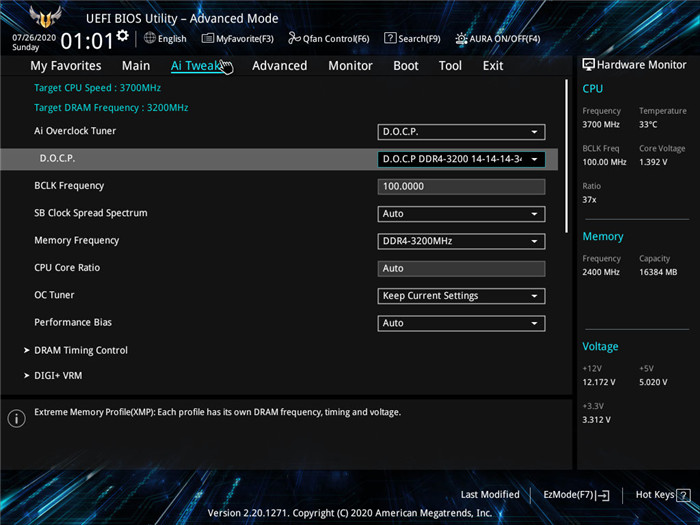The image size is (700, 525).
Task: Go to the Monitor tab
Action: 350,66
